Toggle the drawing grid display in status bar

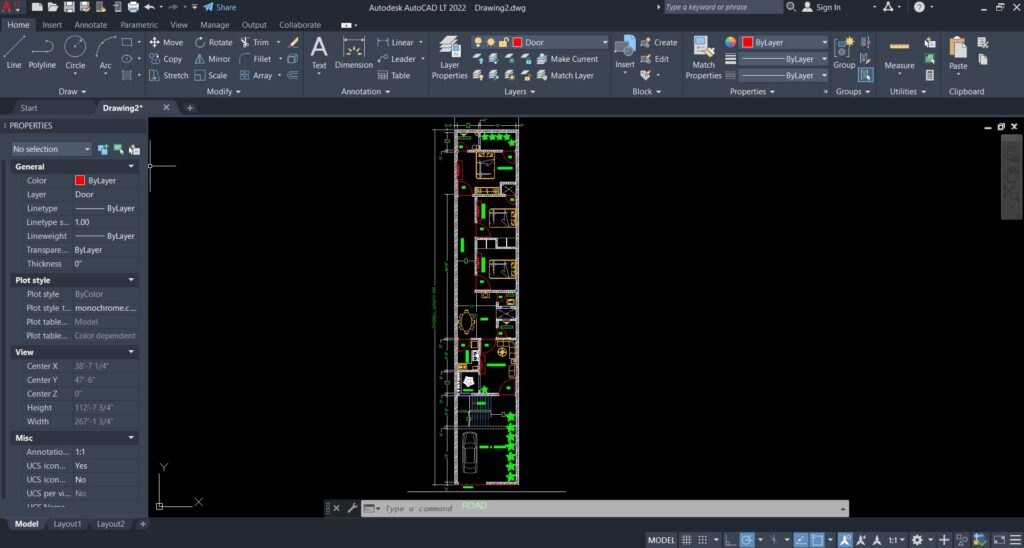coord(686,540)
